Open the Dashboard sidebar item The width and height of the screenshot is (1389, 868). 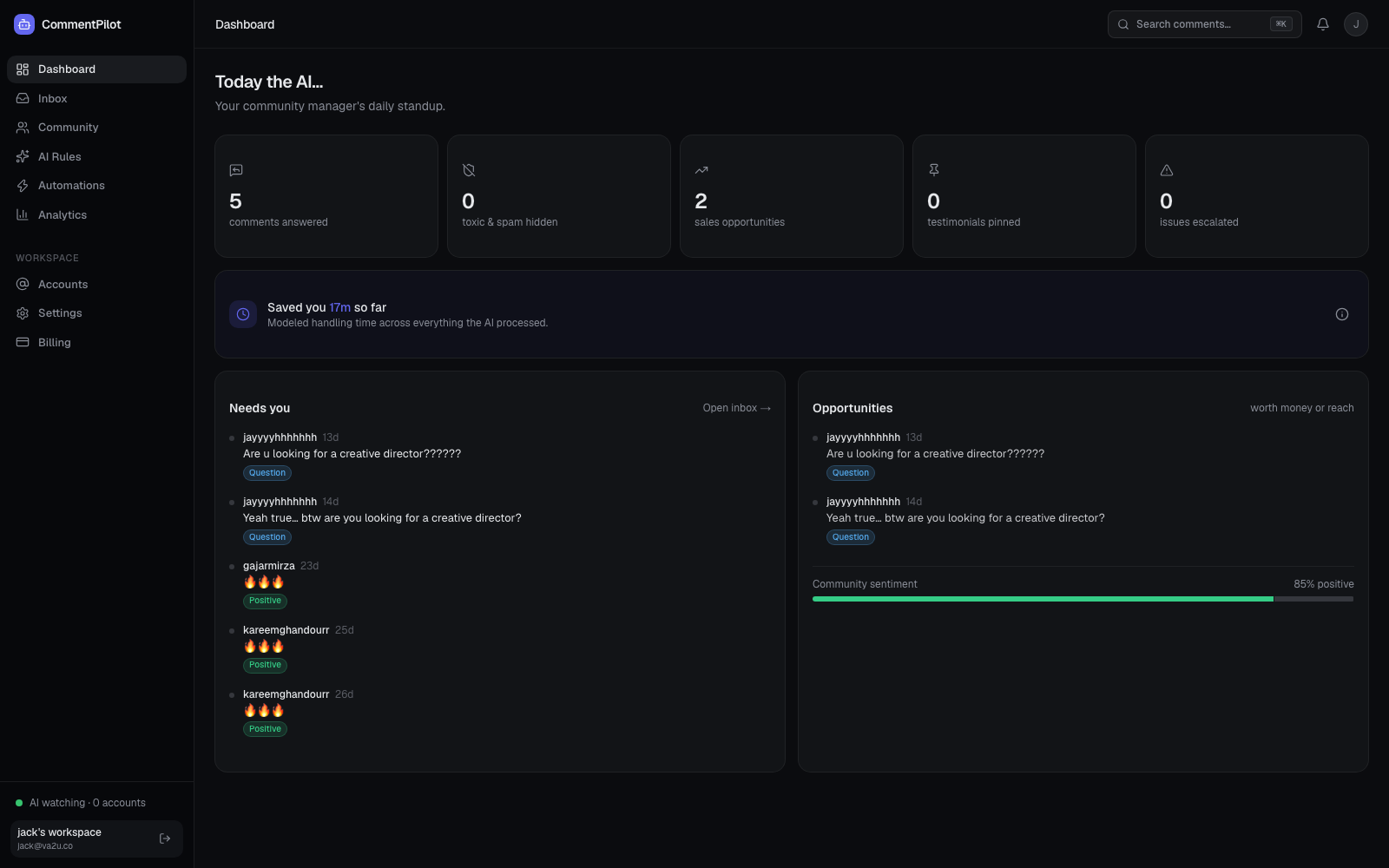tap(96, 69)
